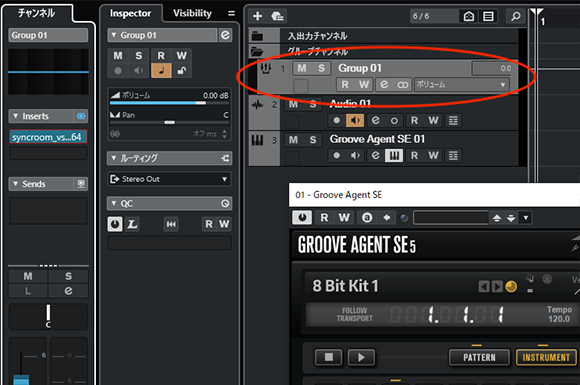Enable record on Groove Agent SE 01 track

point(336,155)
